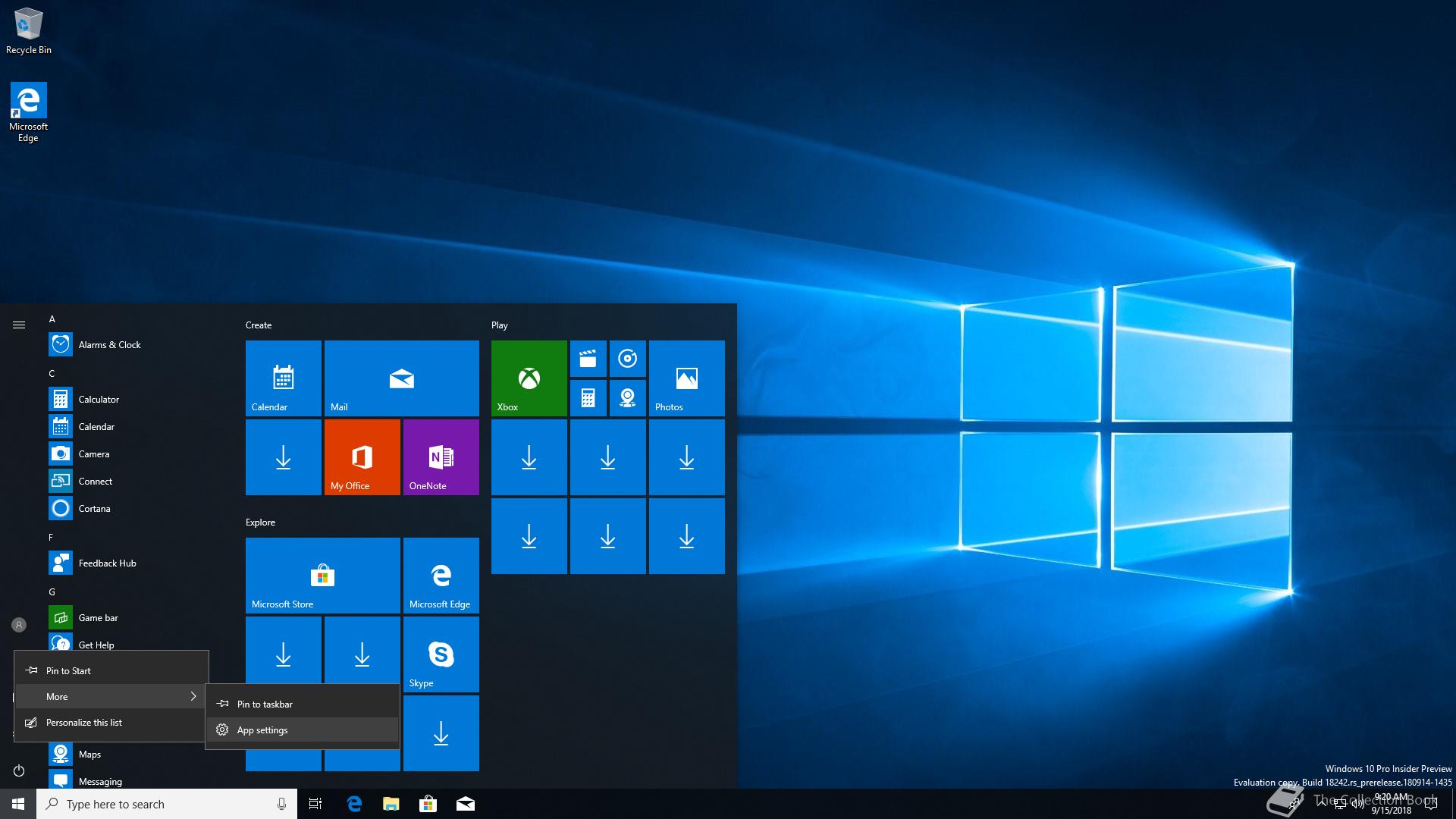The image size is (1456, 819).
Task: Expand the More submenu arrow
Action: click(193, 696)
